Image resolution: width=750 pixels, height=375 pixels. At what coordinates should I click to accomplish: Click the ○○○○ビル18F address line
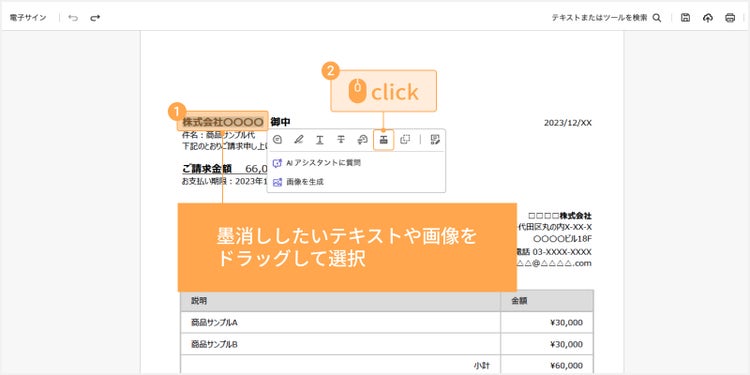point(562,239)
